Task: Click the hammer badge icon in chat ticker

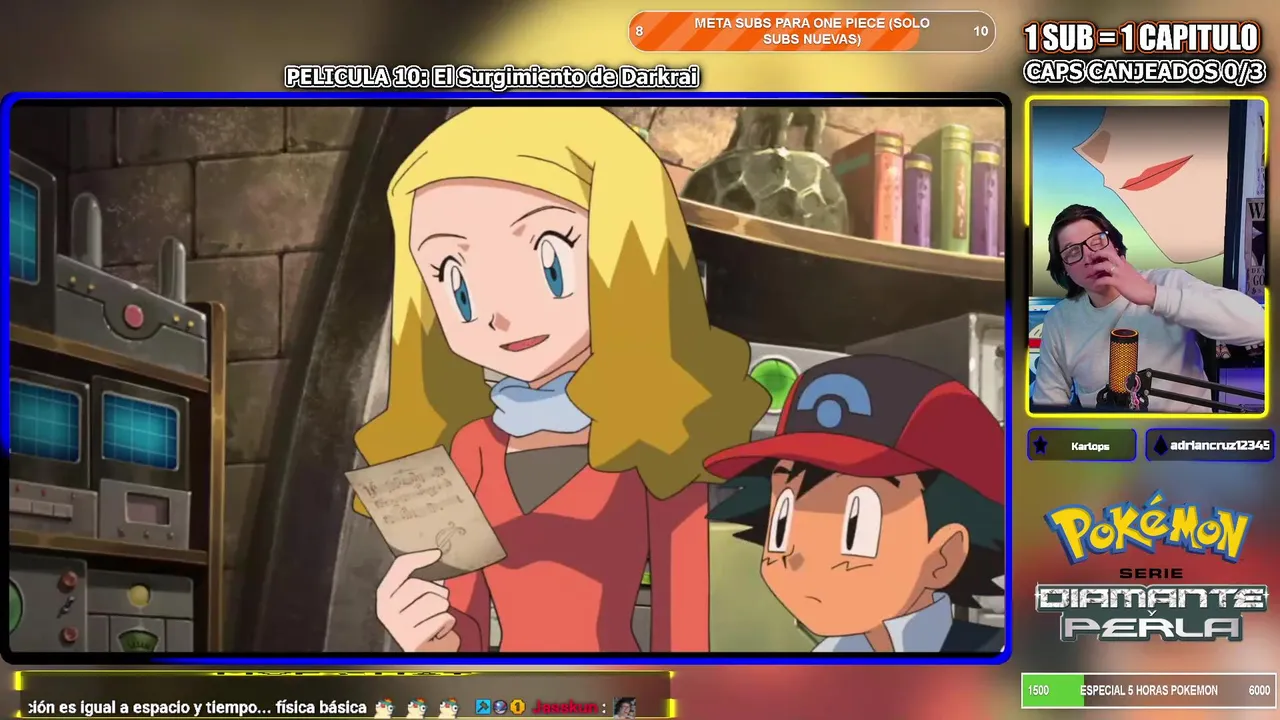Action: tap(483, 707)
